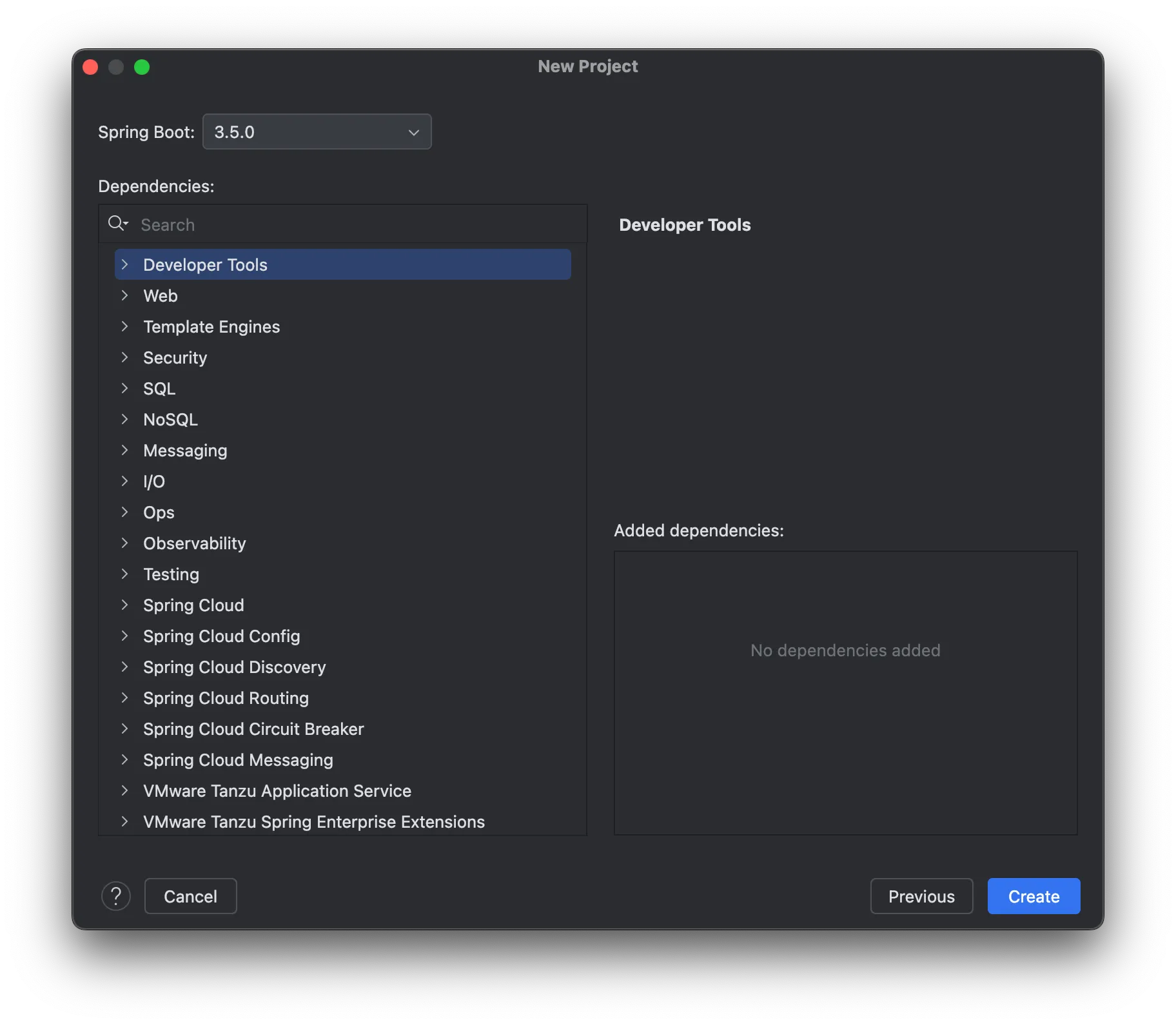The image size is (1176, 1025).
Task: Select the Spring Cloud row
Action: tap(343, 605)
